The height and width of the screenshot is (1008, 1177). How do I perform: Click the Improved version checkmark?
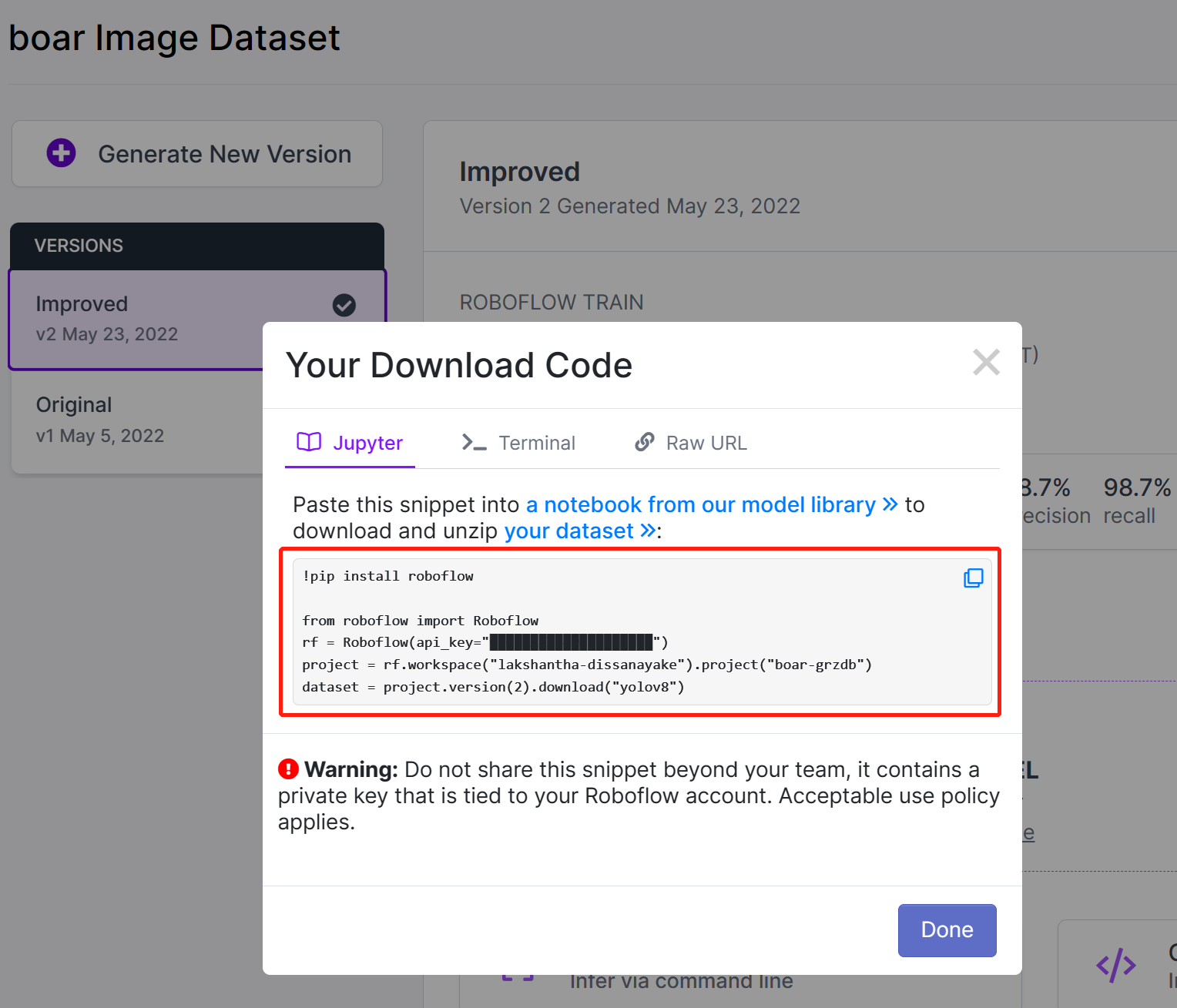tap(344, 305)
